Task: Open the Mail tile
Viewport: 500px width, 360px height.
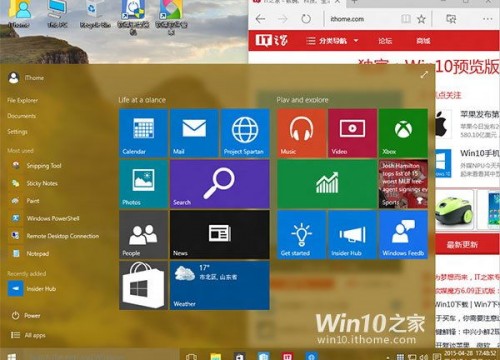Action: click(x=194, y=133)
